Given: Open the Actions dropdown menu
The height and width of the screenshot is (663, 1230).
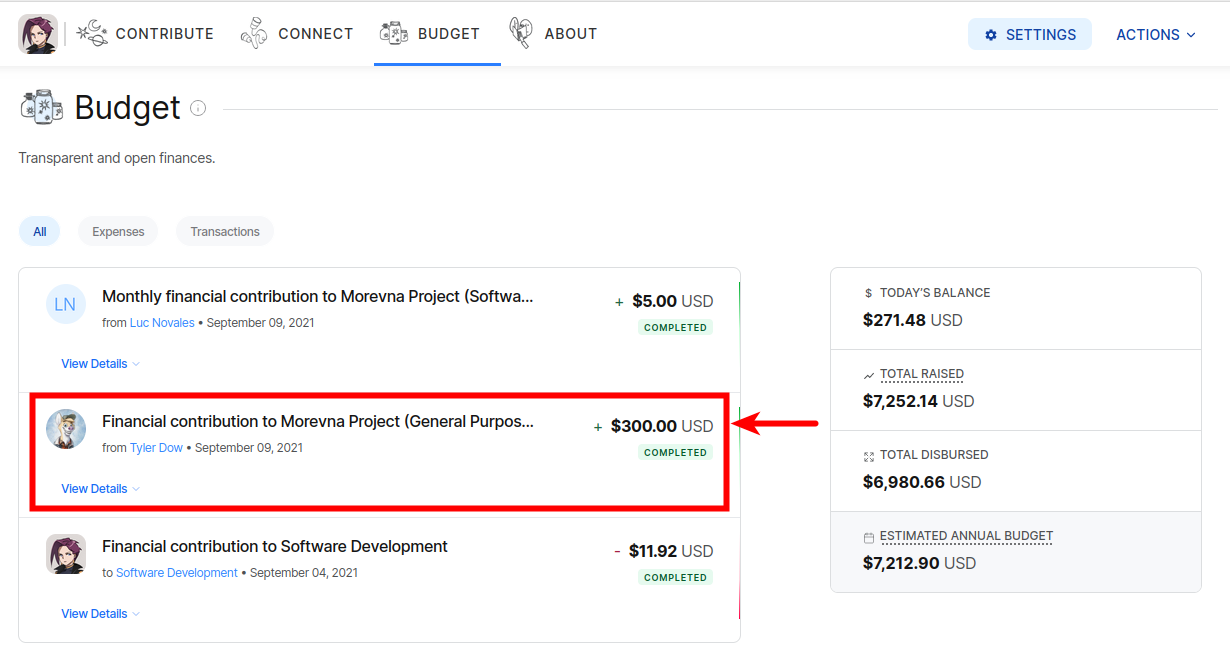Looking at the screenshot, I should (x=1156, y=34).
